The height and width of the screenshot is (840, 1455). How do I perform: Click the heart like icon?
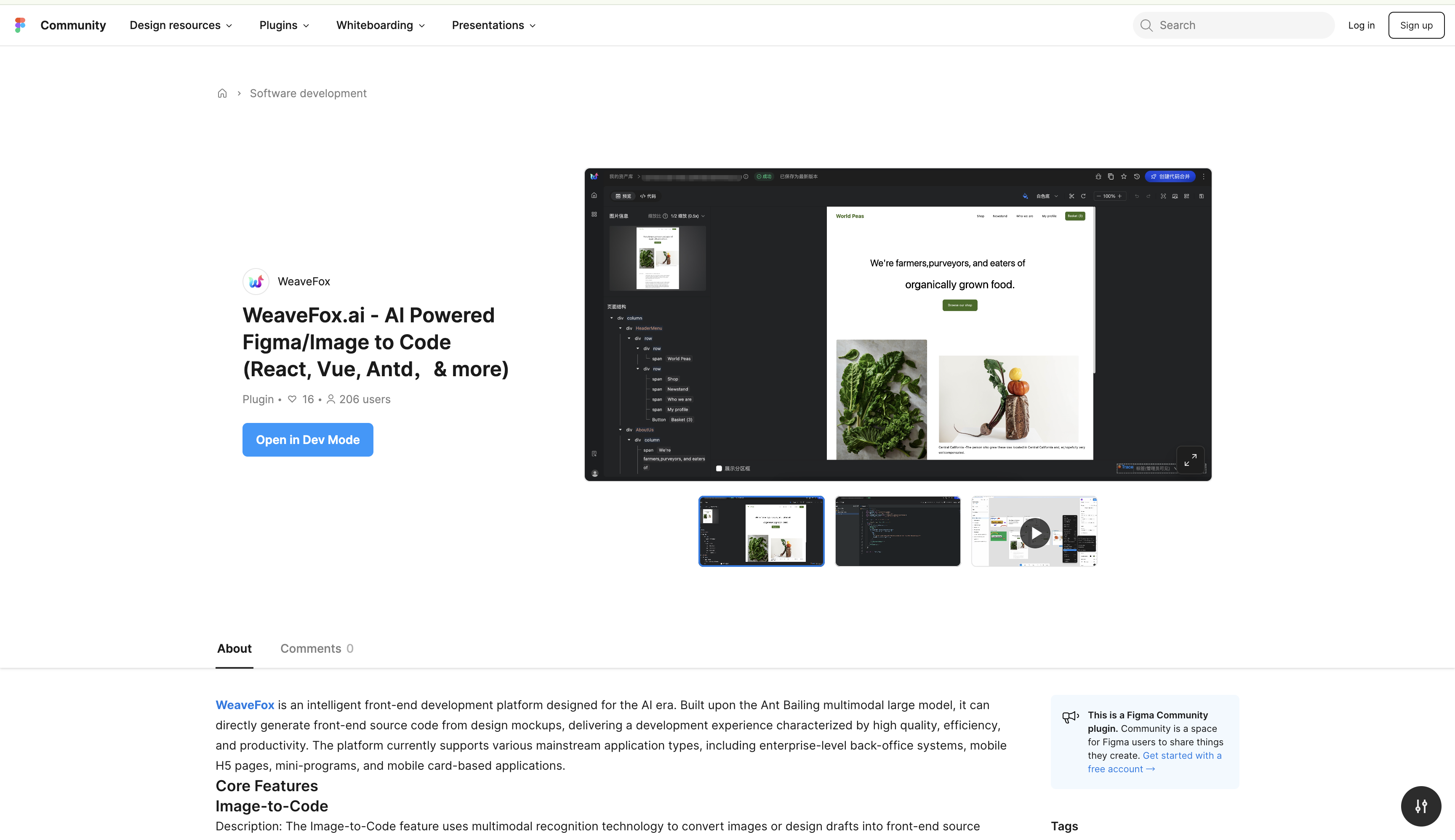click(292, 399)
